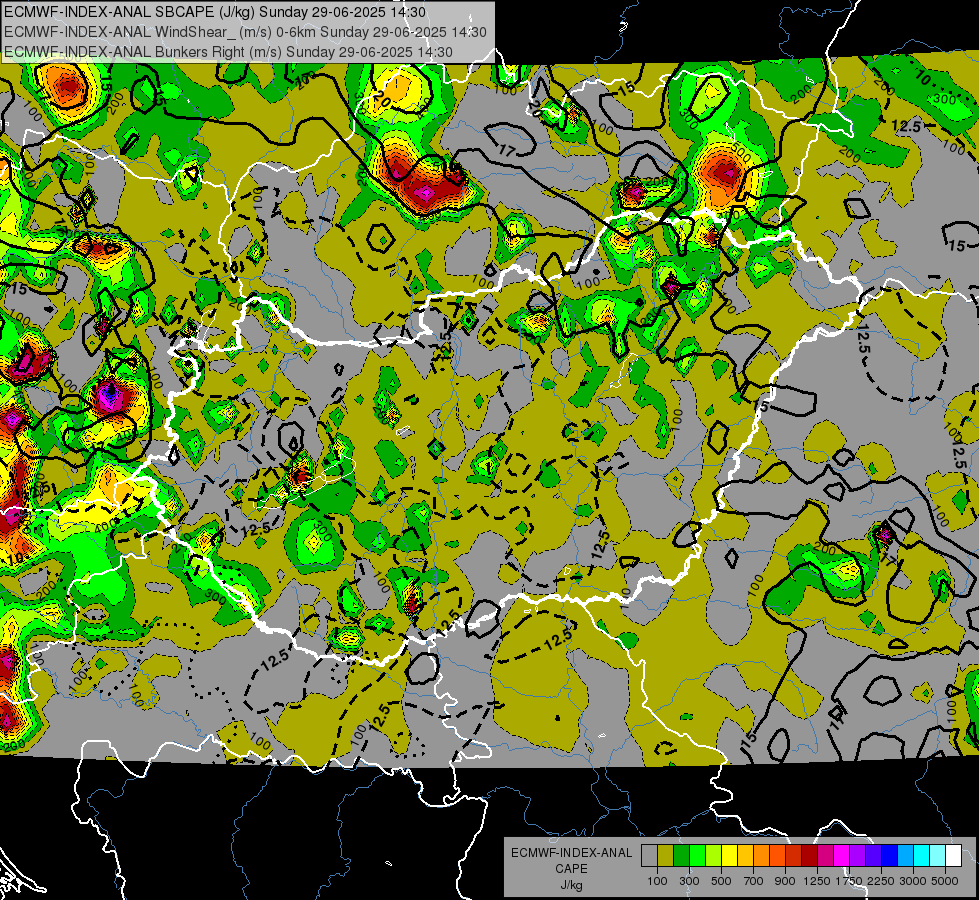
Task: Click the 1250 value in legend scale
Action: point(817,881)
